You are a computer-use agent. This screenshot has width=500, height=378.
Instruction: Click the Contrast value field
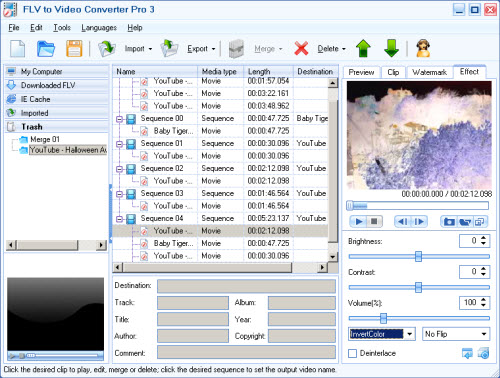pos(469,272)
